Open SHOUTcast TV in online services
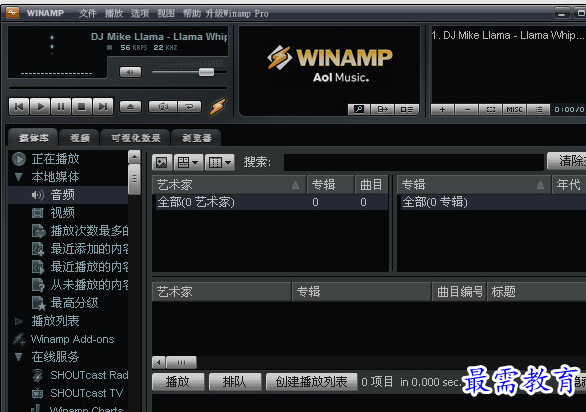The height and width of the screenshot is (412, 586). [x=86, y=393]
